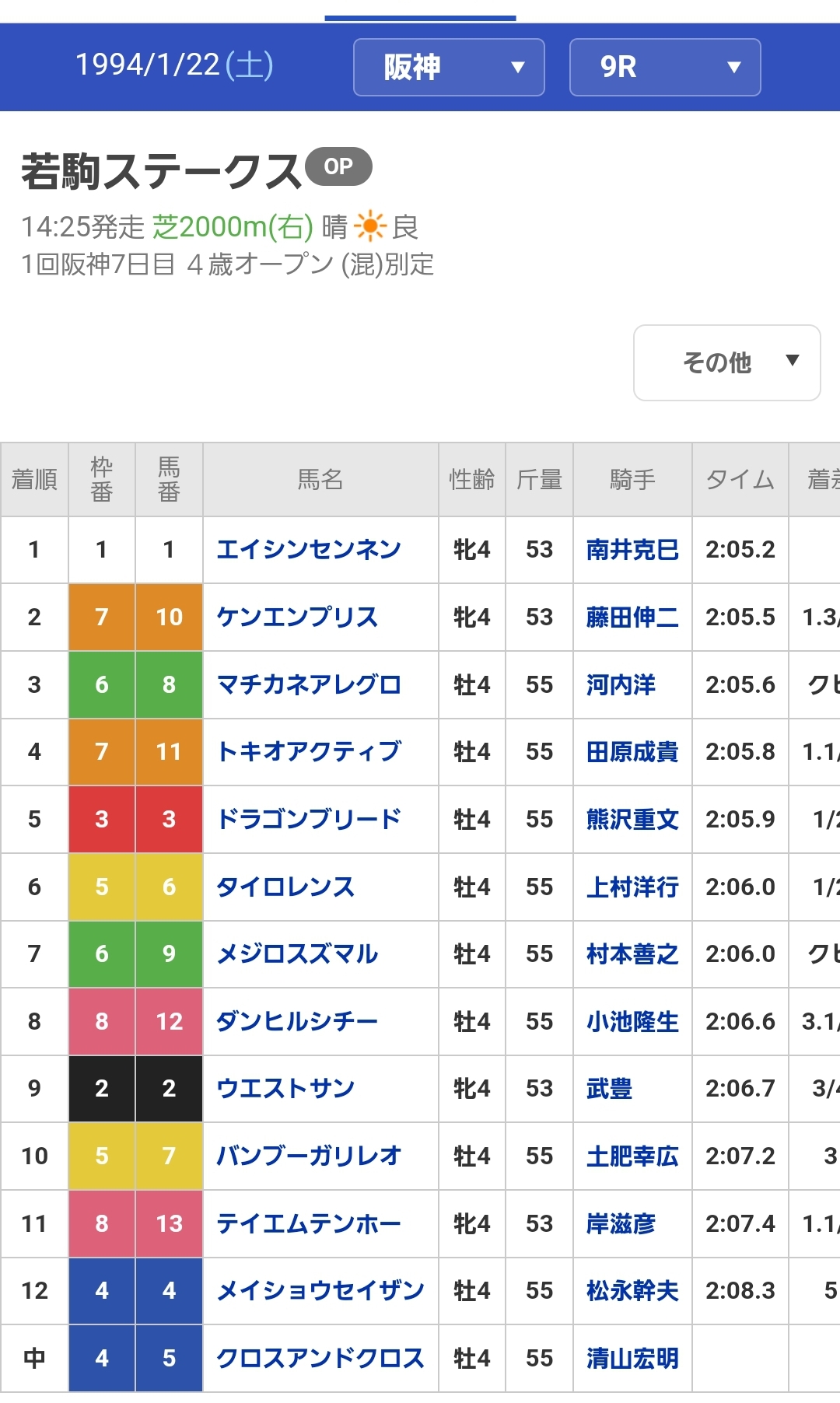Image resolution: width=840 pixels, height=1403 pixels.
Task: View jockey 武豊 profile
Action: tap(609, 1089)
